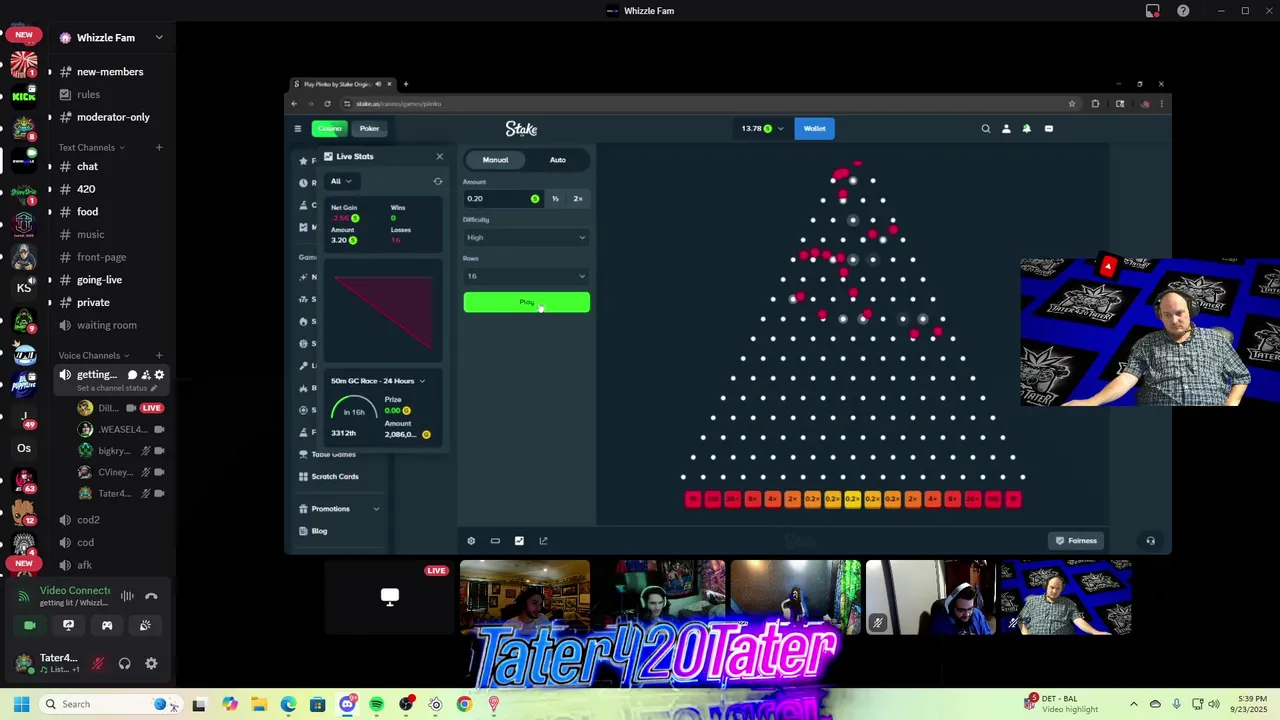Open the All filter dropdown in Live Stats

(x=341, y=181)
